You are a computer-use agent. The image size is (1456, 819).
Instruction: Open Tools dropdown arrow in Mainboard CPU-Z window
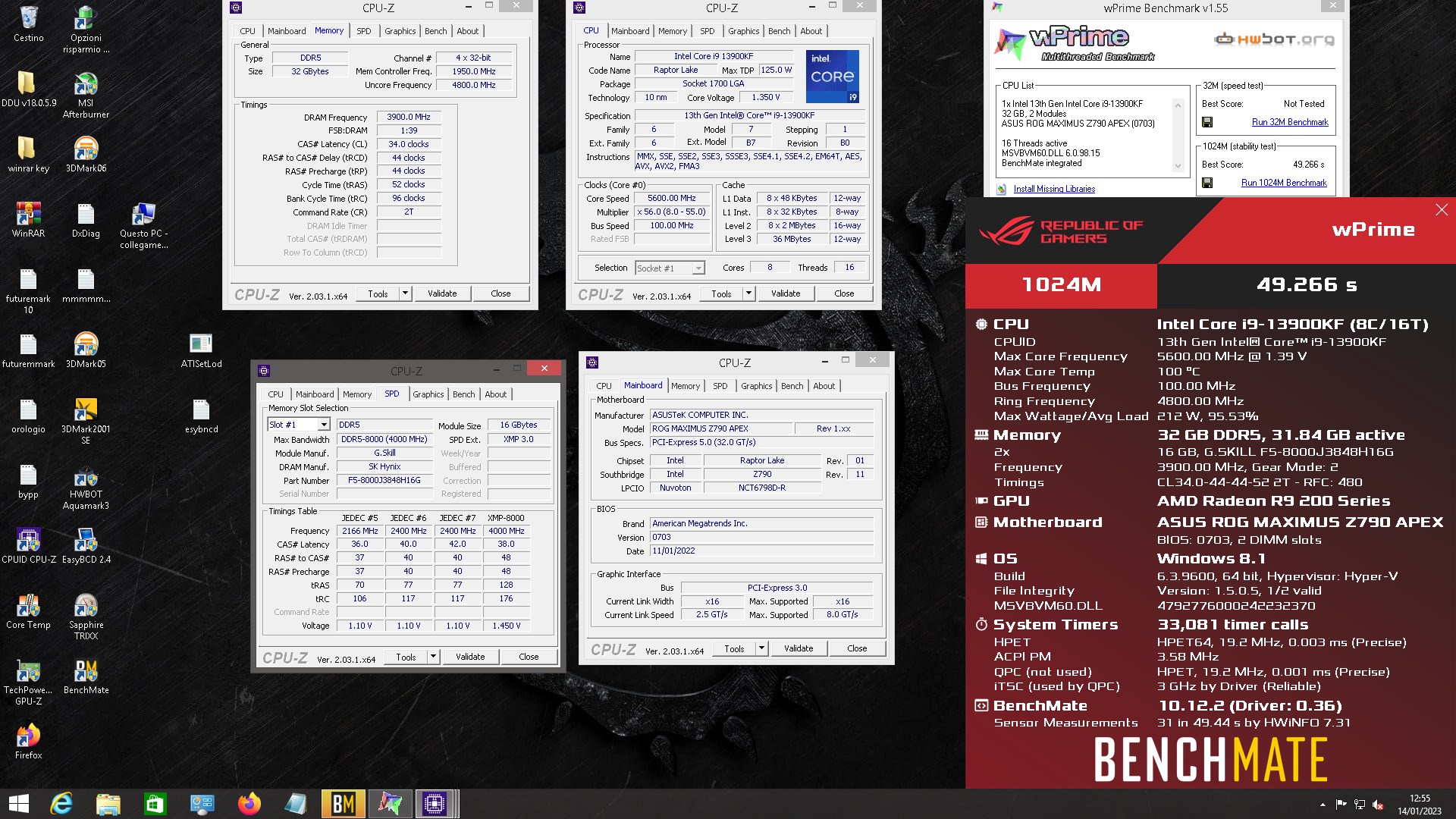[761, 648]
